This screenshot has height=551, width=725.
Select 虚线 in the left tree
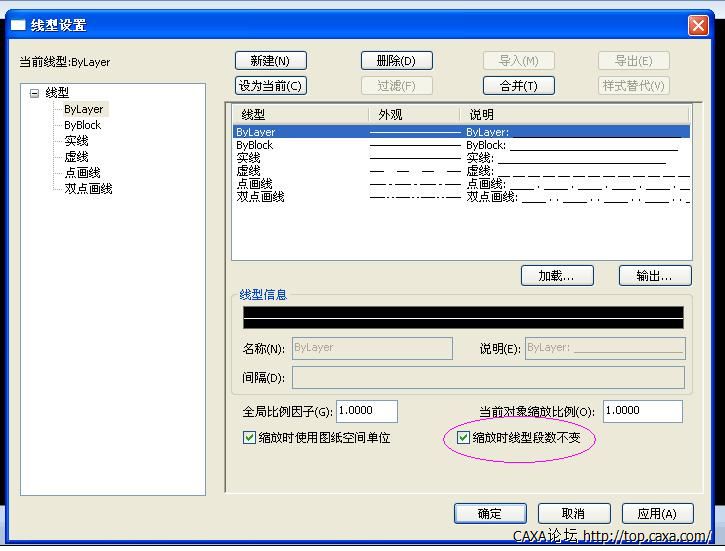(x=76, y=157)
